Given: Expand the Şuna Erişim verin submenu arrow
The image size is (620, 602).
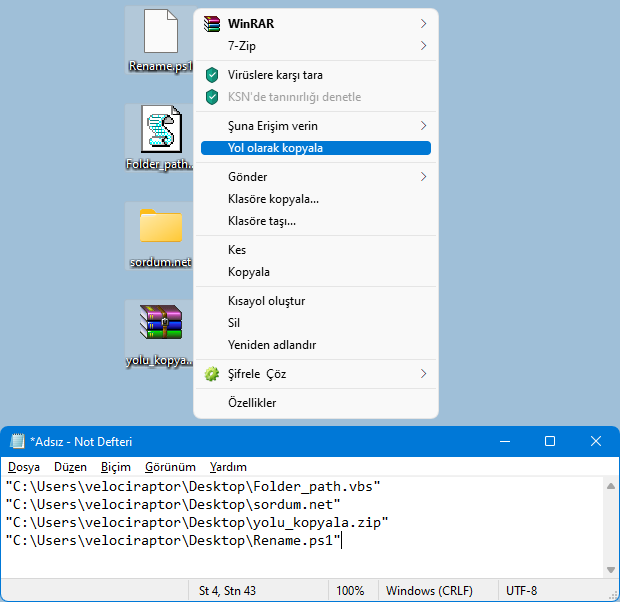Looking at the screenshot, I should 423,126.
